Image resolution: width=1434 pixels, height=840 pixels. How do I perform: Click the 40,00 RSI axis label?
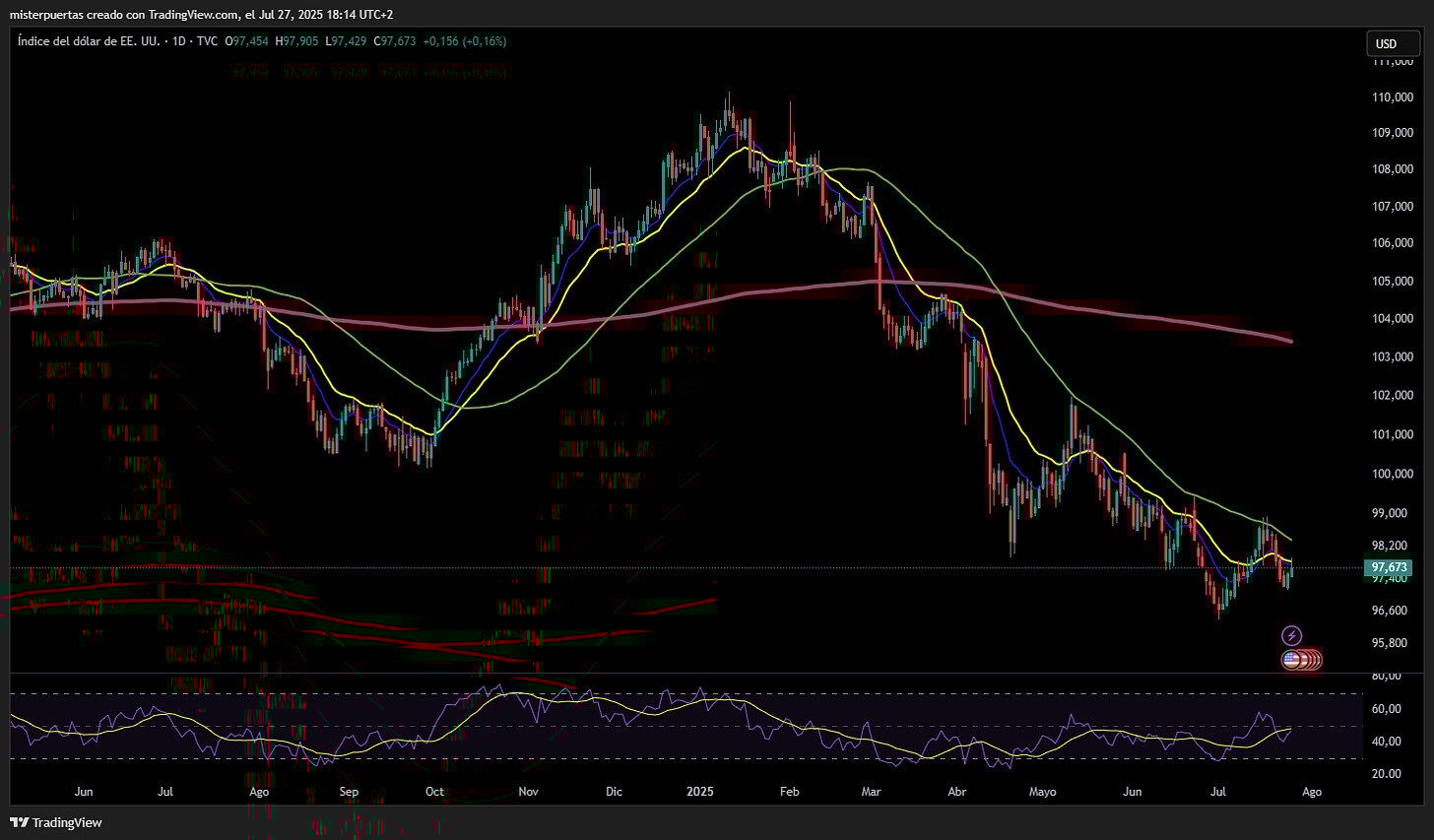(1386, 742)
